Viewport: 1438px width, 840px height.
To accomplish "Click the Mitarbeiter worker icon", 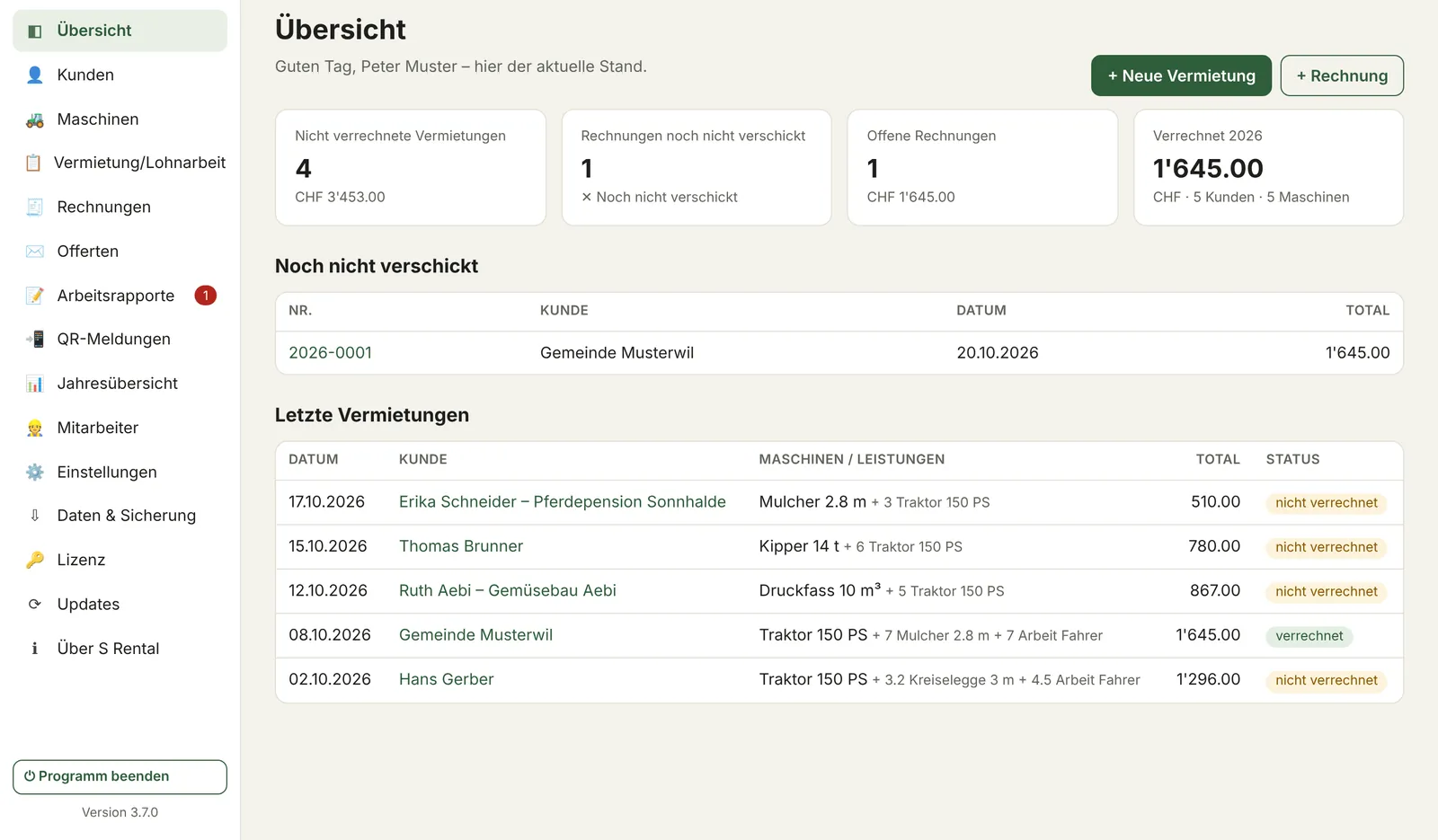I will point(34,429).
